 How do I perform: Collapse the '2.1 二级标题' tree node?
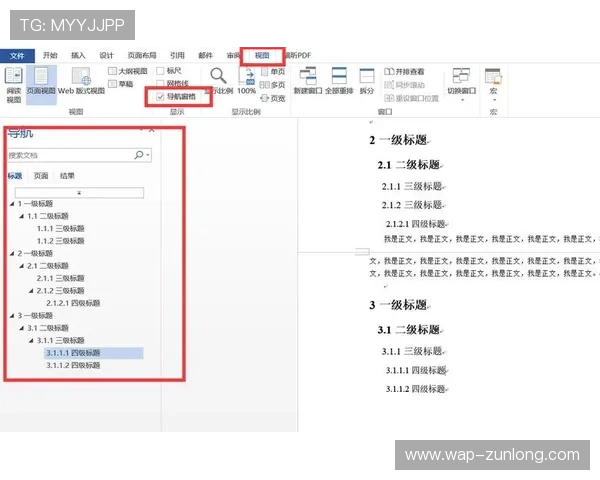(21, 266)
